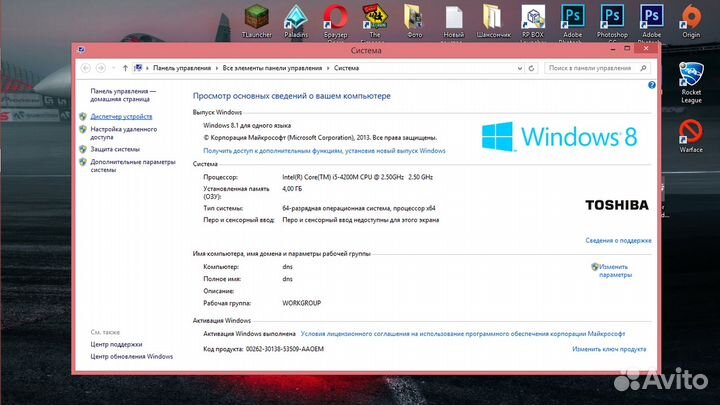Expand arrow after Все элементы панели управления
The height and width of the screenshot is (405, 720).
click(328, 68)
